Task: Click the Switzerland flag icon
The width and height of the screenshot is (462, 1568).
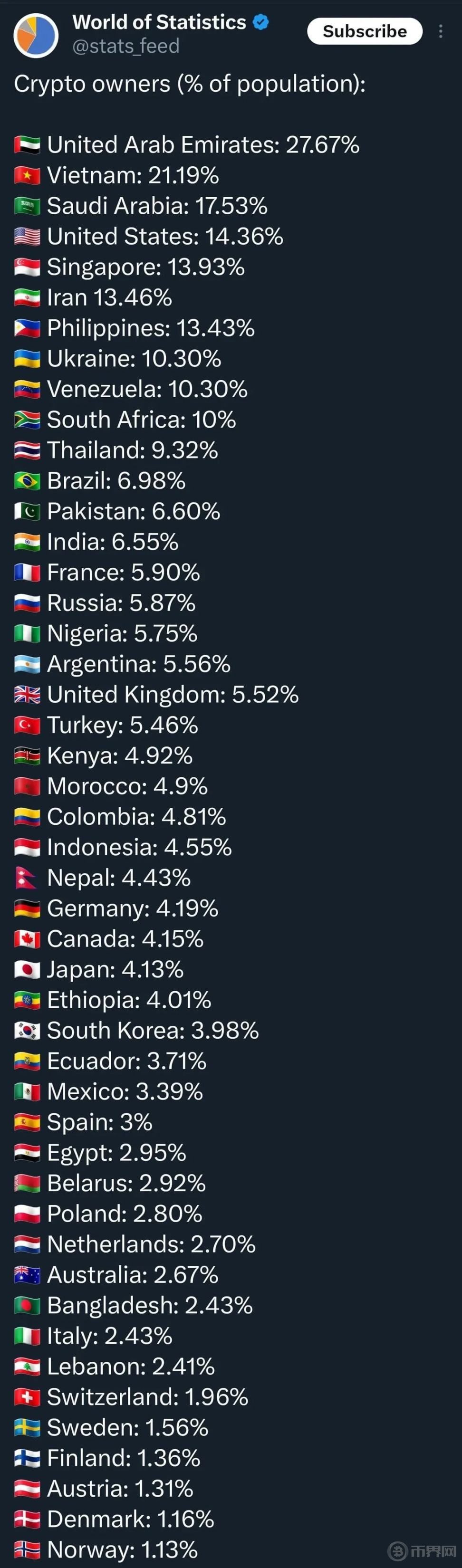Action: (28, 1397)
